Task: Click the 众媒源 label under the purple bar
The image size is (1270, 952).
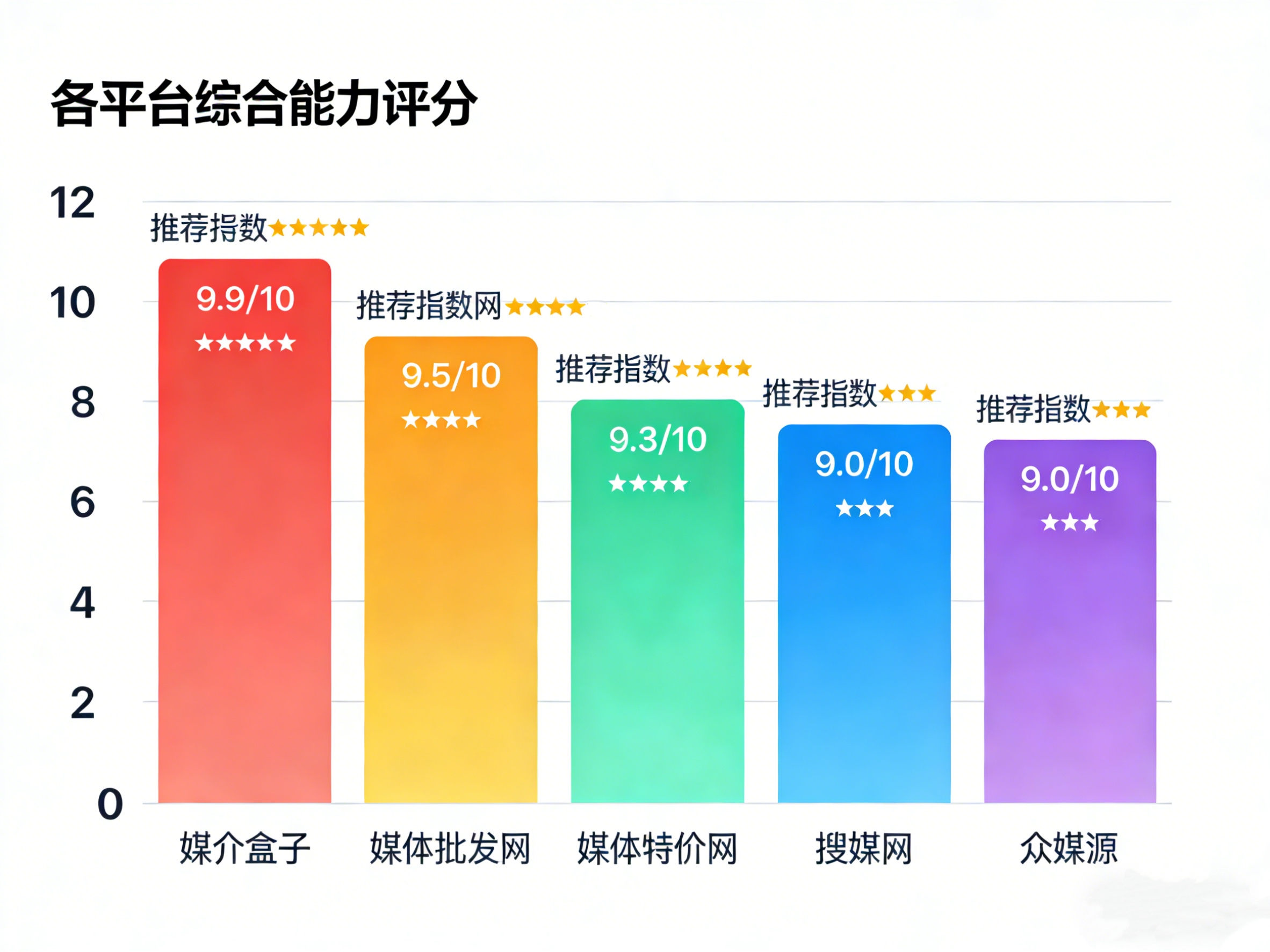Action: [1069, 848]
